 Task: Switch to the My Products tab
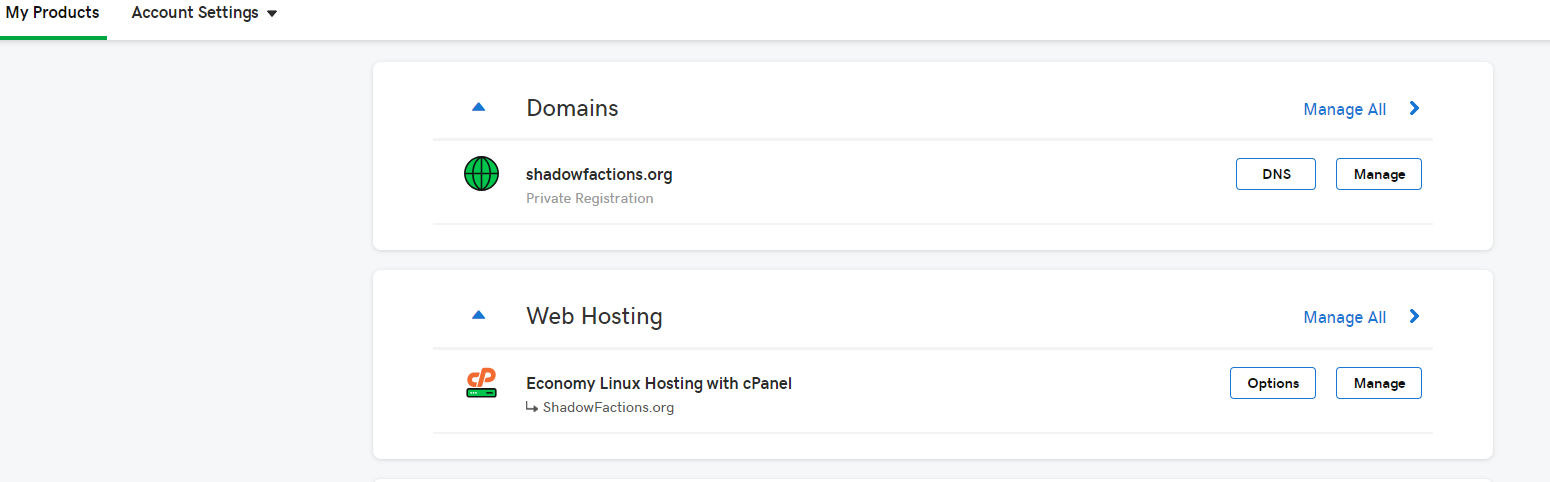53,13
